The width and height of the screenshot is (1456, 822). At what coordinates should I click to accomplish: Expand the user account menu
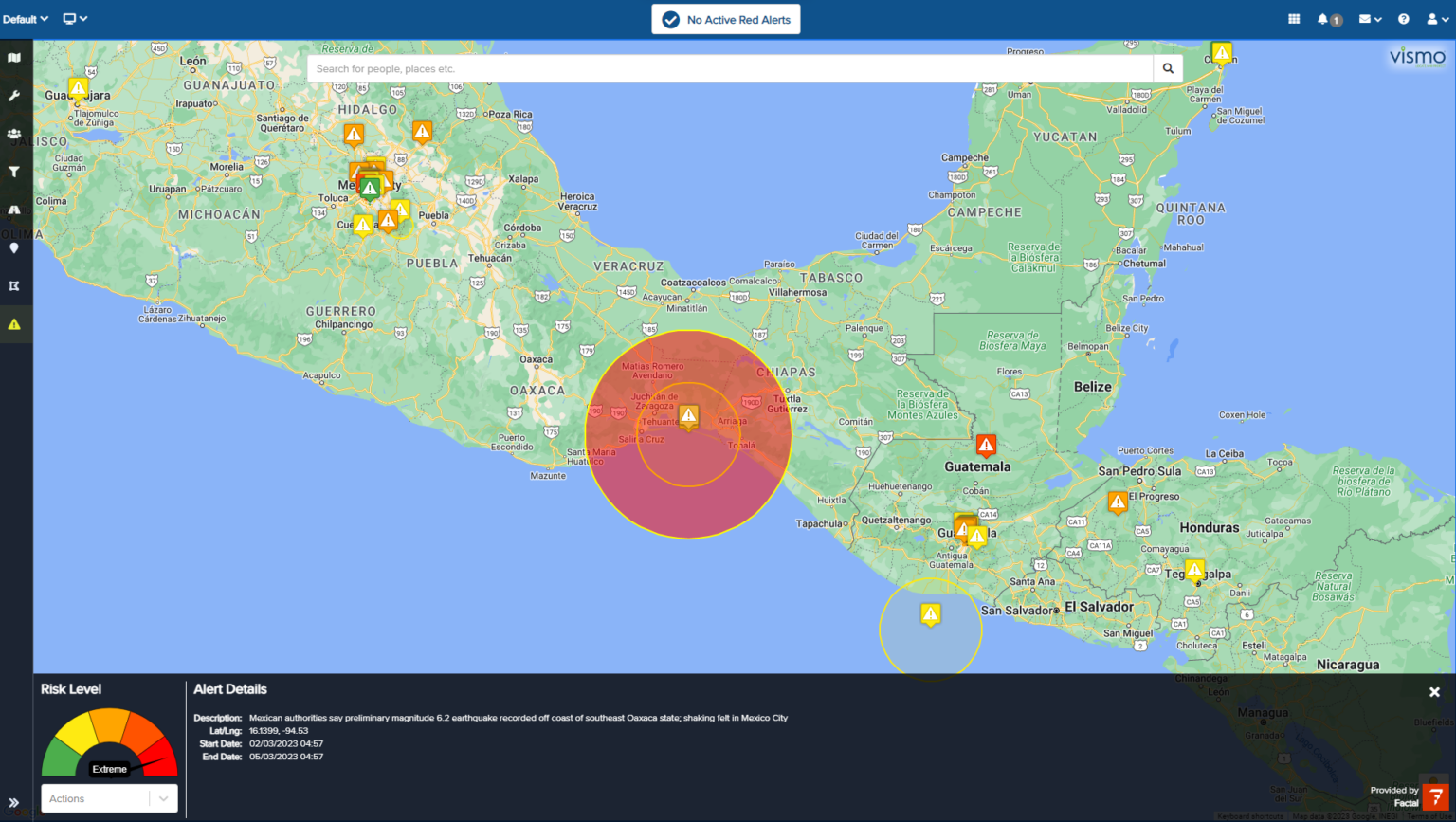(x=1437, y=19)
